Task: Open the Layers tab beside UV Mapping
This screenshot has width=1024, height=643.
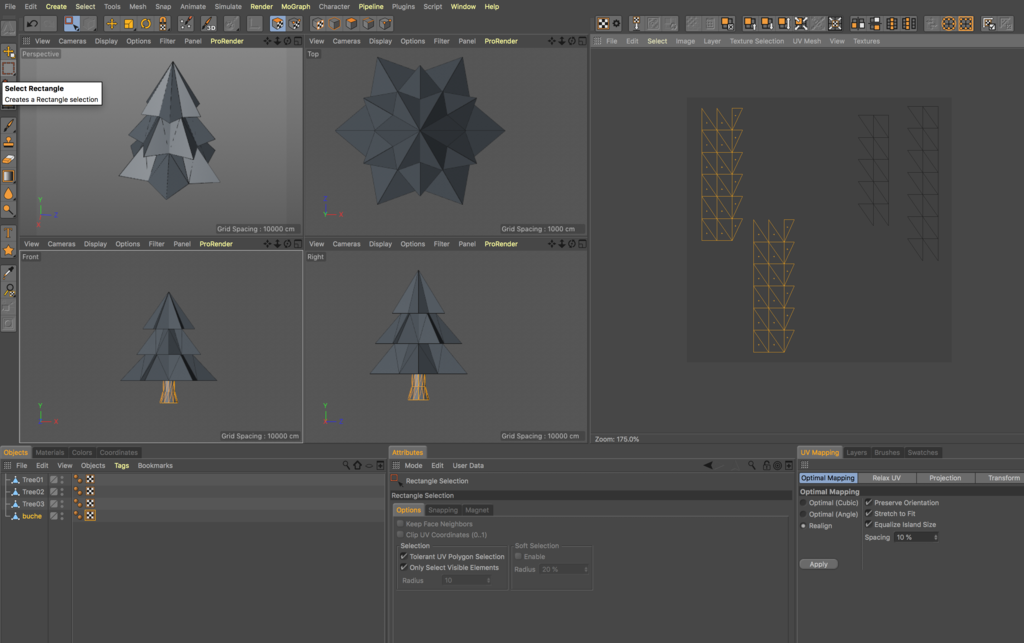Action: 856,452
